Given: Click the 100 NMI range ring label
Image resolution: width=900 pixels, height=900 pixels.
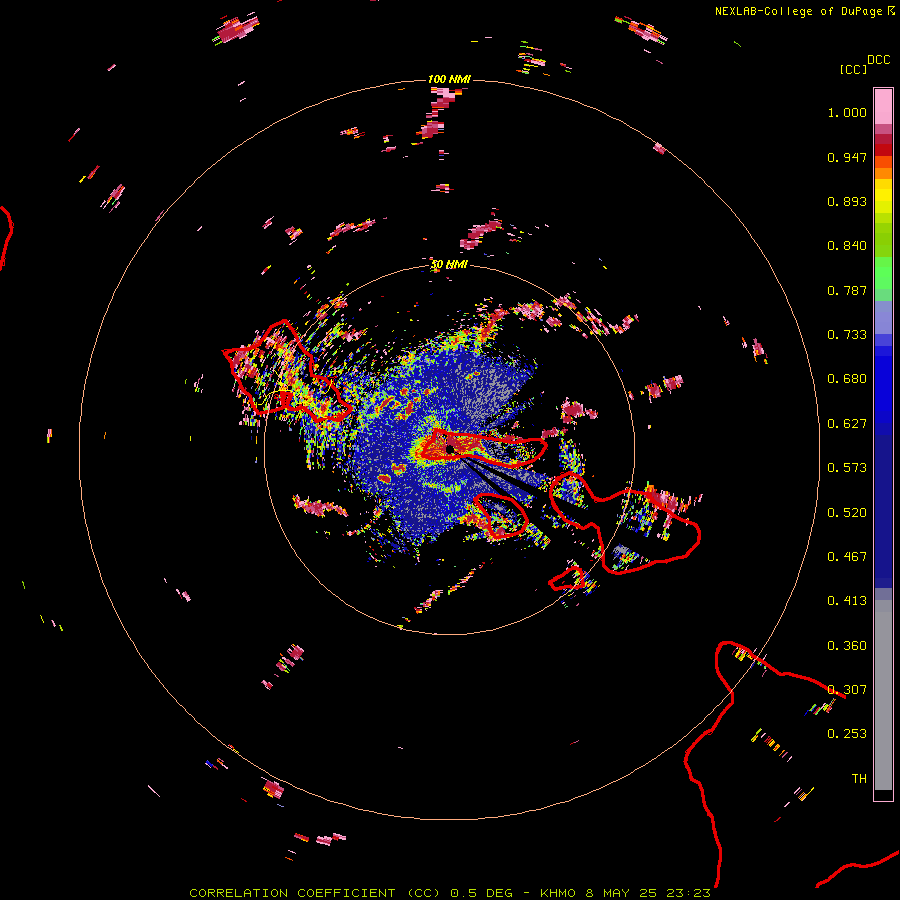Looking at the screenshot, I should (x=449, y=79).
